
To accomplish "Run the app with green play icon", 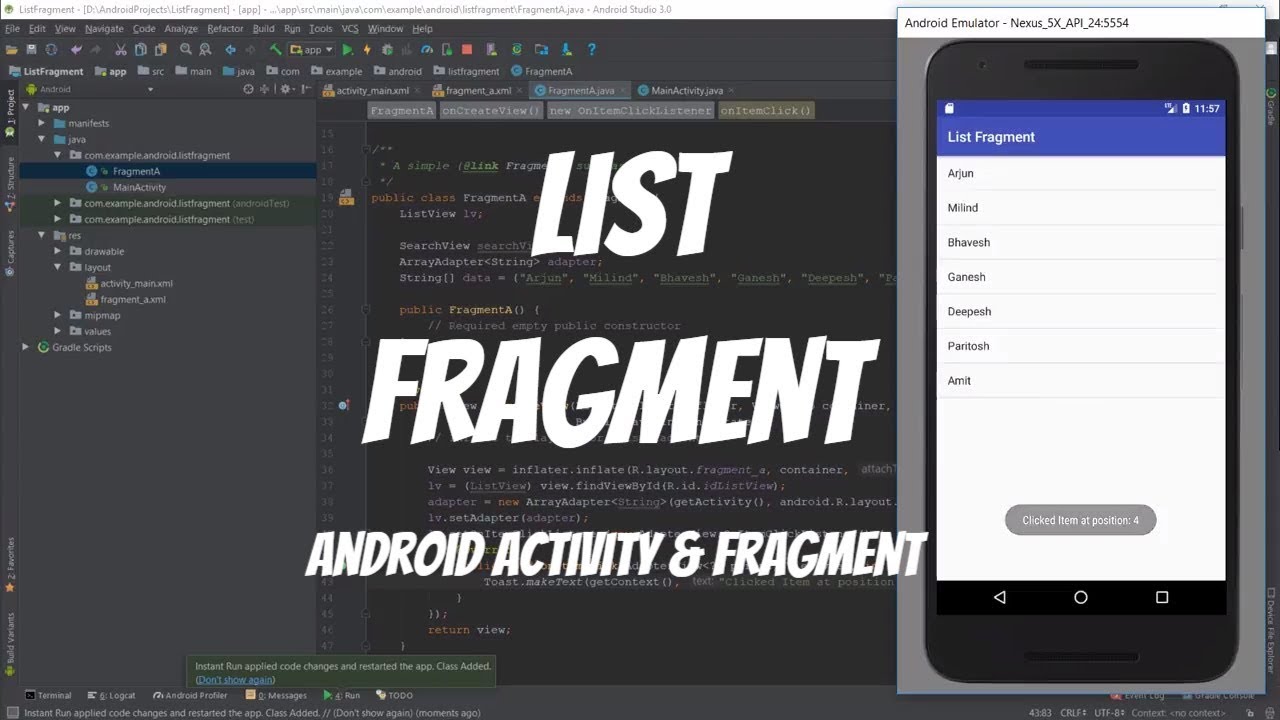I will [347, 49].
